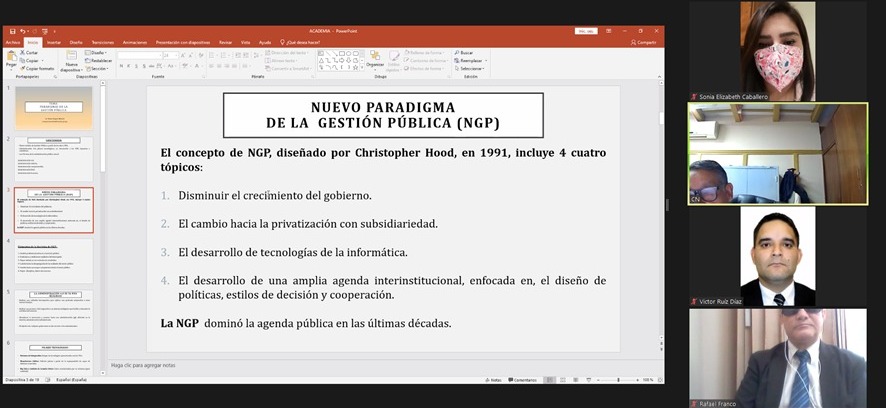Viewport: 886px width, 408px height.
Task: Toggle center text alignment
Action: (x=219, y=66)
